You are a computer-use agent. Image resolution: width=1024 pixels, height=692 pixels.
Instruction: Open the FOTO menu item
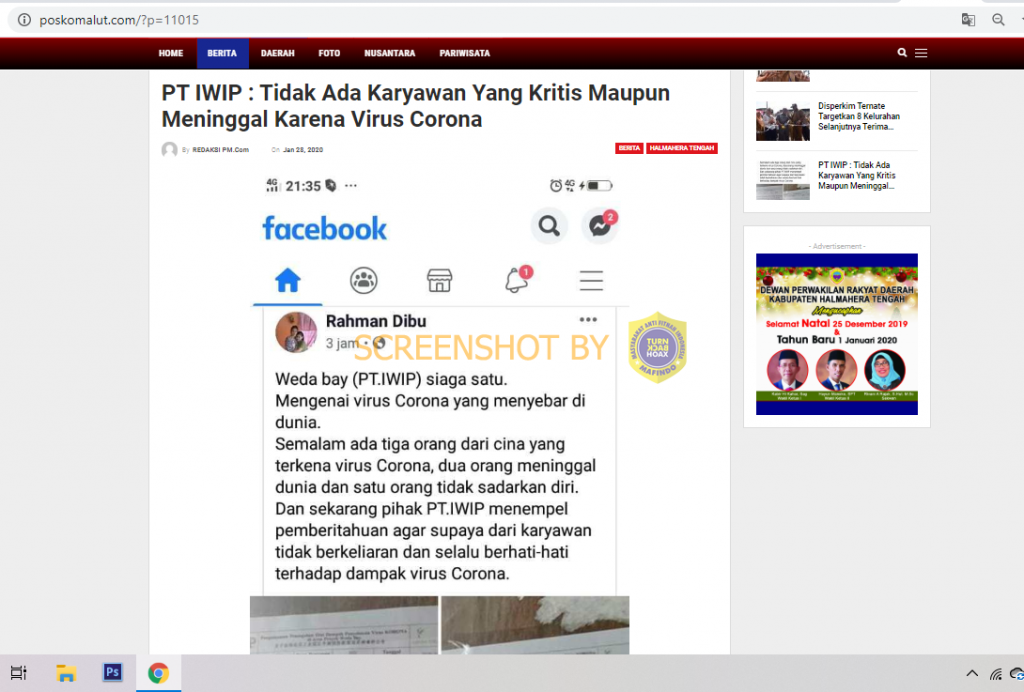pyautogui.click(x=329, y=54)
